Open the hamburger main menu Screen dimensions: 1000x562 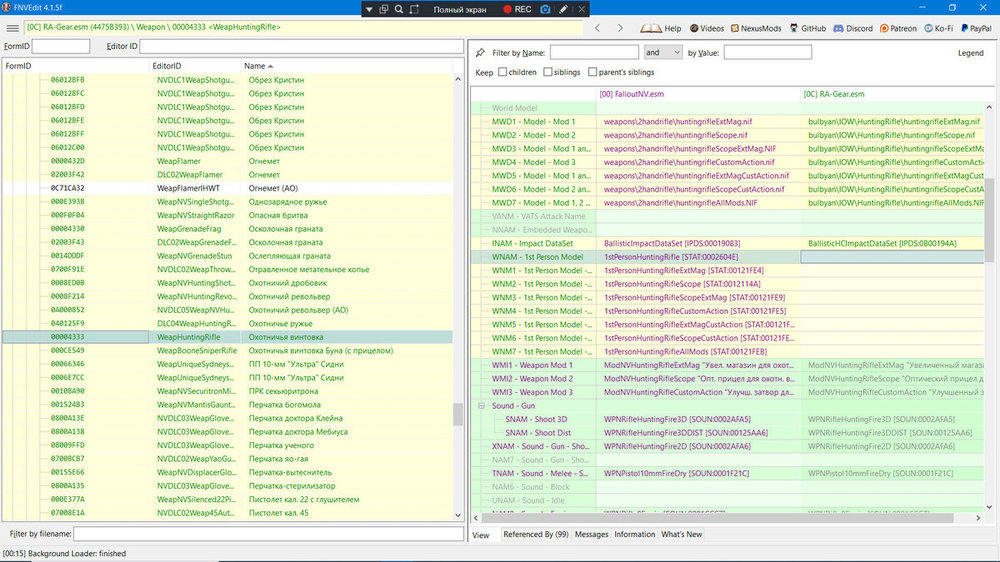(x=12, y=28)
